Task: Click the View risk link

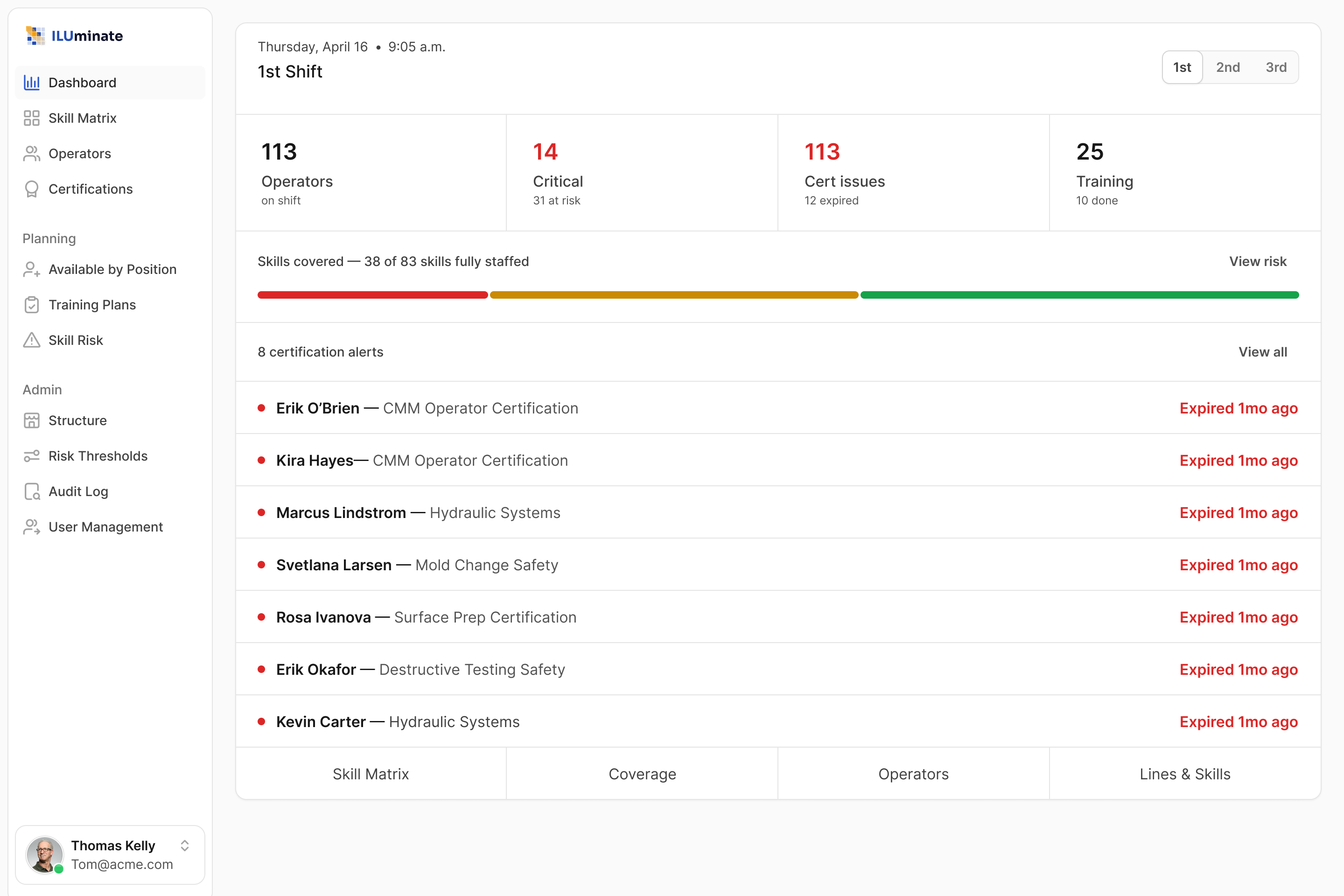Action: pos(1258,261)
